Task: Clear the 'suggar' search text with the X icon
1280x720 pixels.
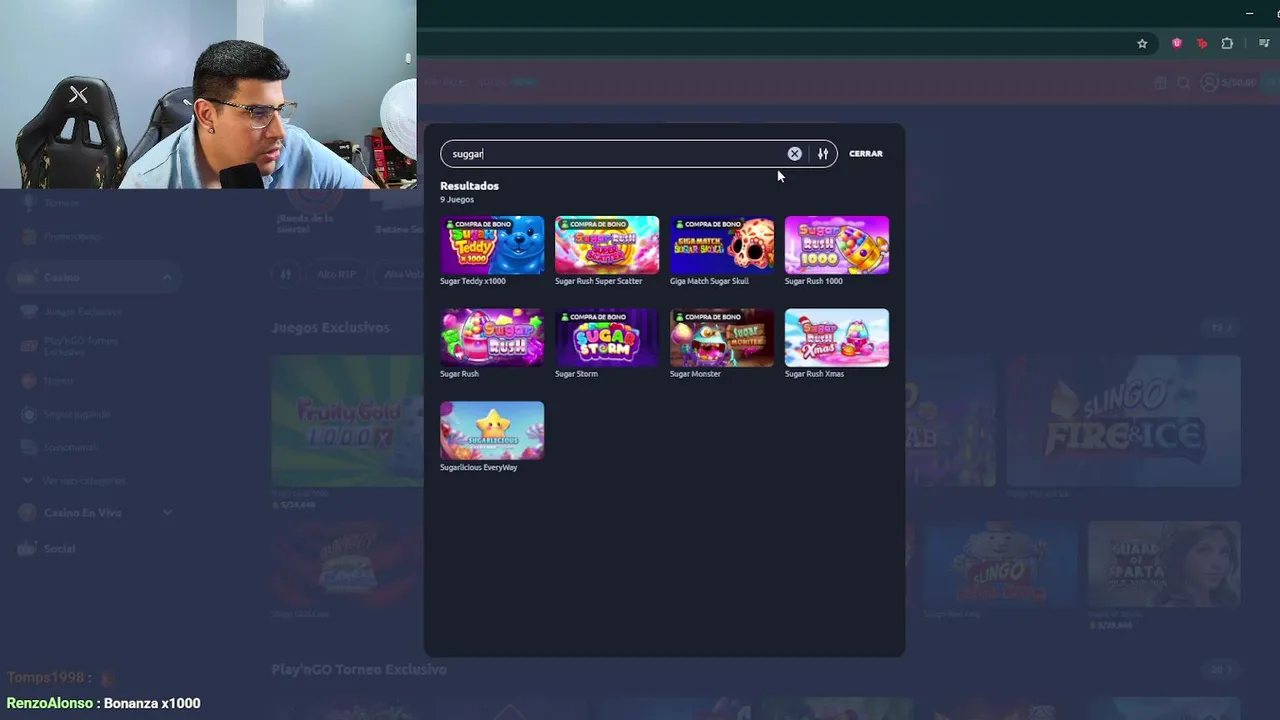Action: [x=794, y=154]
